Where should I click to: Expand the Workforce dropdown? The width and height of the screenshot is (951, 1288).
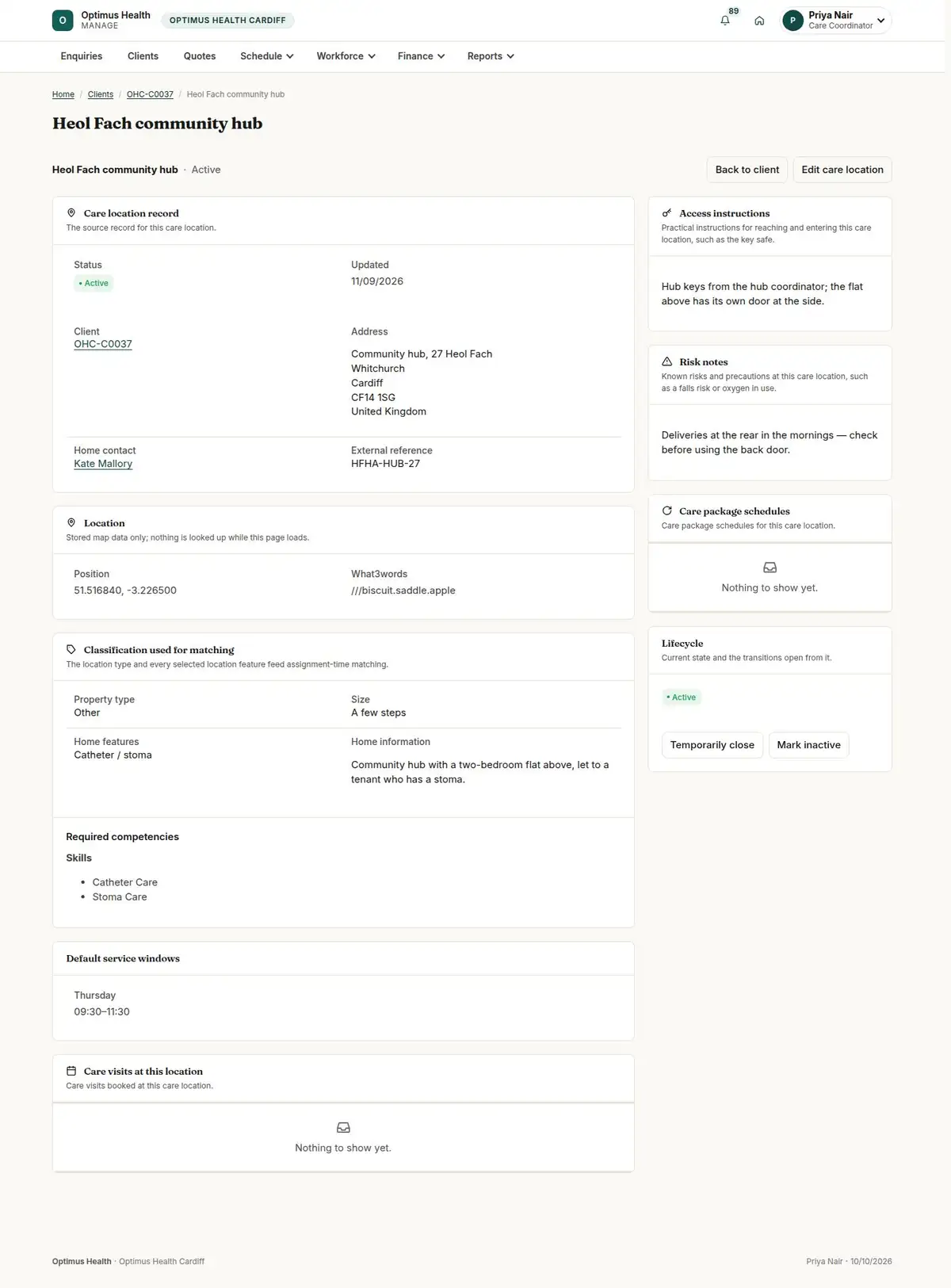[x=346, y=56]
